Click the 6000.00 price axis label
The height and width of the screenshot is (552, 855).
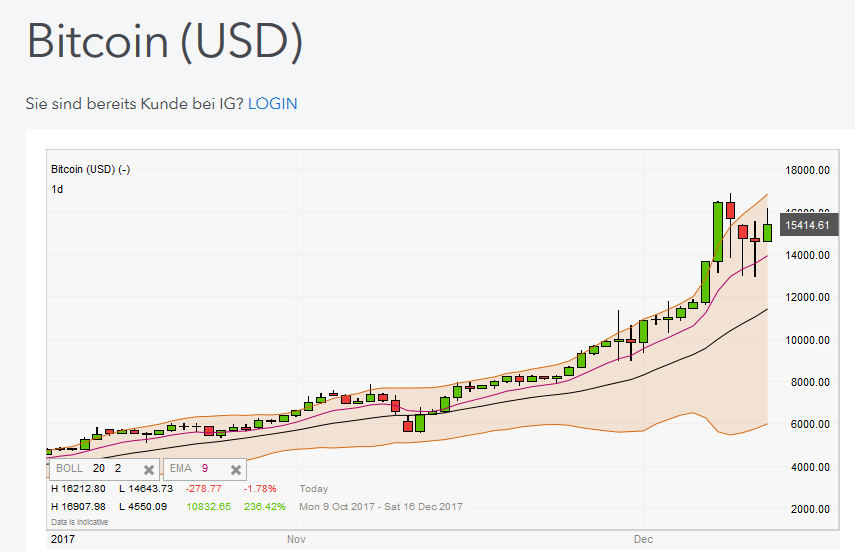tap(810, 424)
